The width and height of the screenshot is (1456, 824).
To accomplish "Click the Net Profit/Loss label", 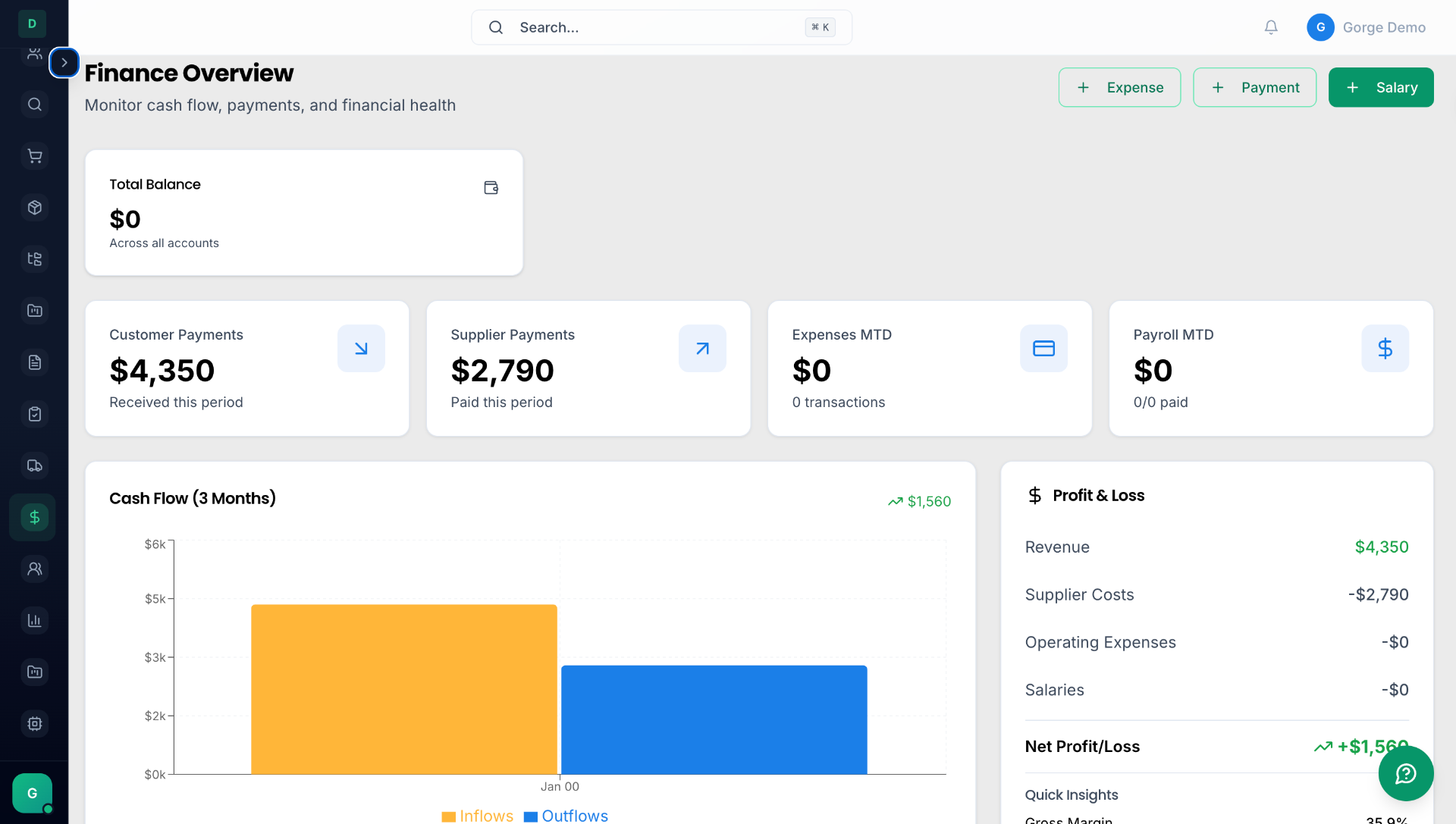I will pos(1082,746).
